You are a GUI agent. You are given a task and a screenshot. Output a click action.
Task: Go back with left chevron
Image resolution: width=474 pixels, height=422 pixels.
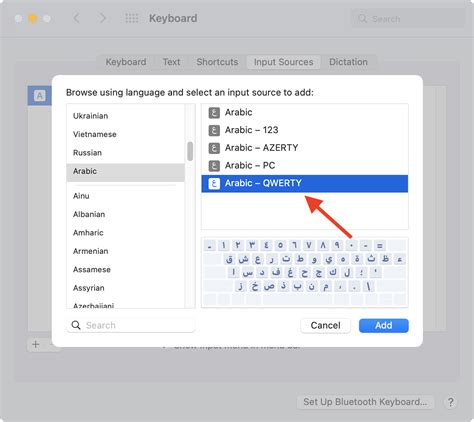(76, 18)
